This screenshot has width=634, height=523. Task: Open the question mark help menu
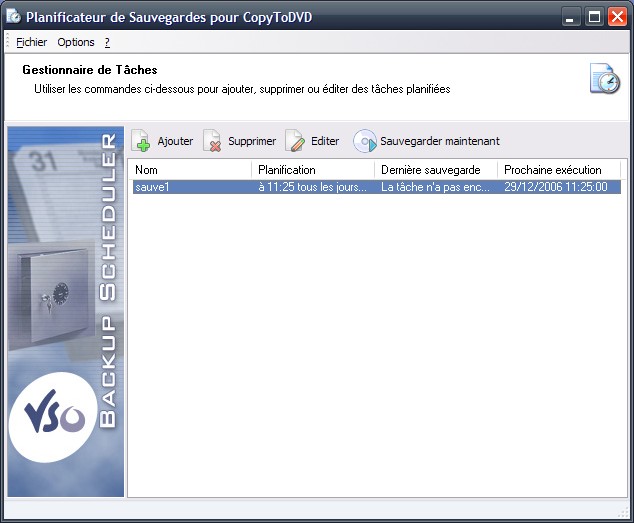tap(107, 42)
